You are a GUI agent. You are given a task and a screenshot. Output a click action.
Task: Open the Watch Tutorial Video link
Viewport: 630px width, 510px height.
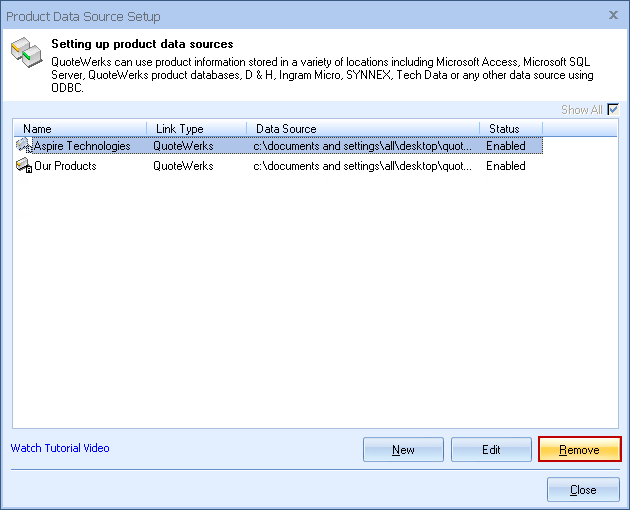[x=60, y=448]
